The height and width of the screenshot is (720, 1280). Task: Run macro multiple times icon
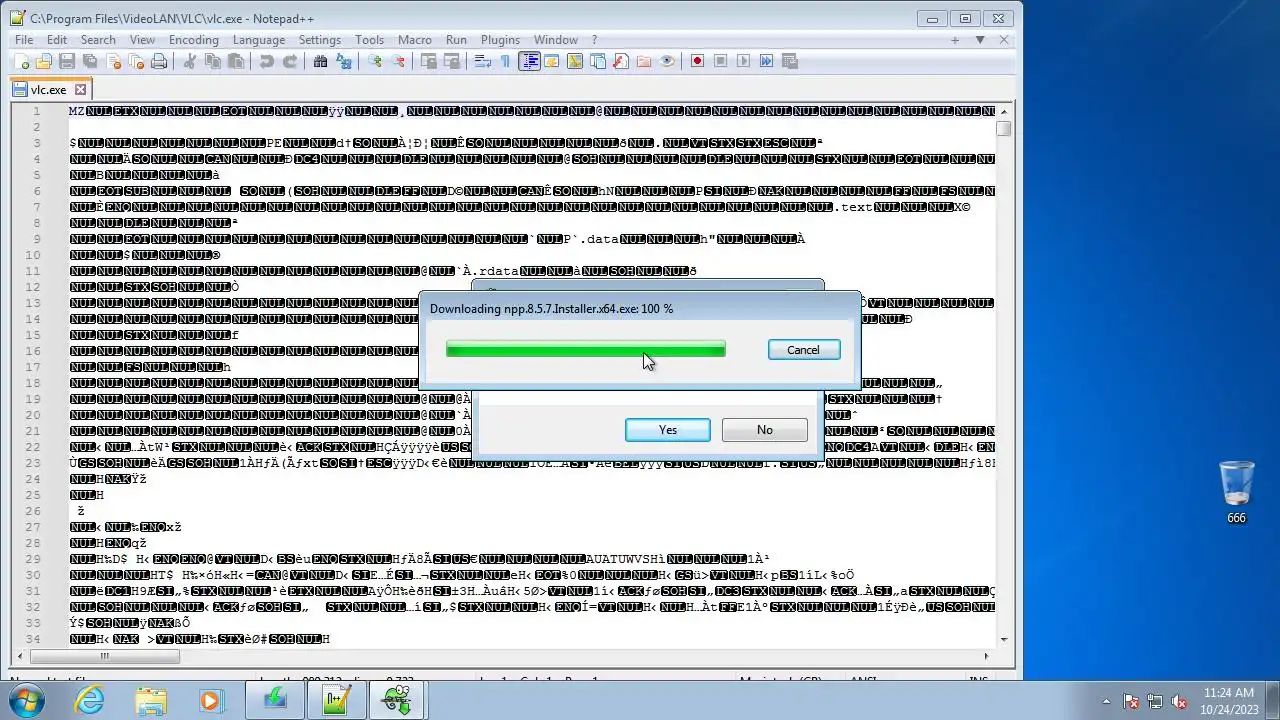pos(766,61)
